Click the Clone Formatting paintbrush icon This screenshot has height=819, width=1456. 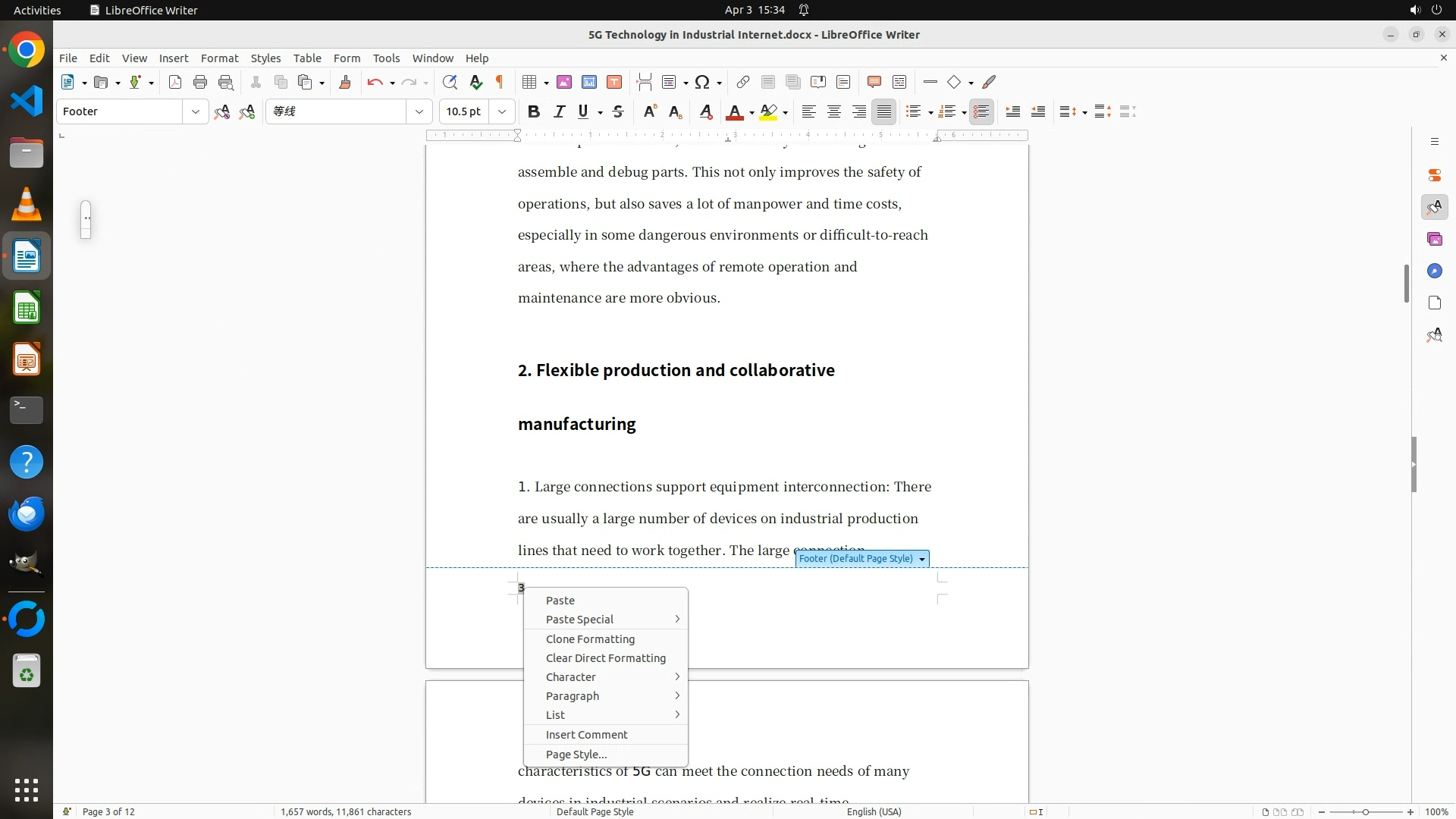344,82
